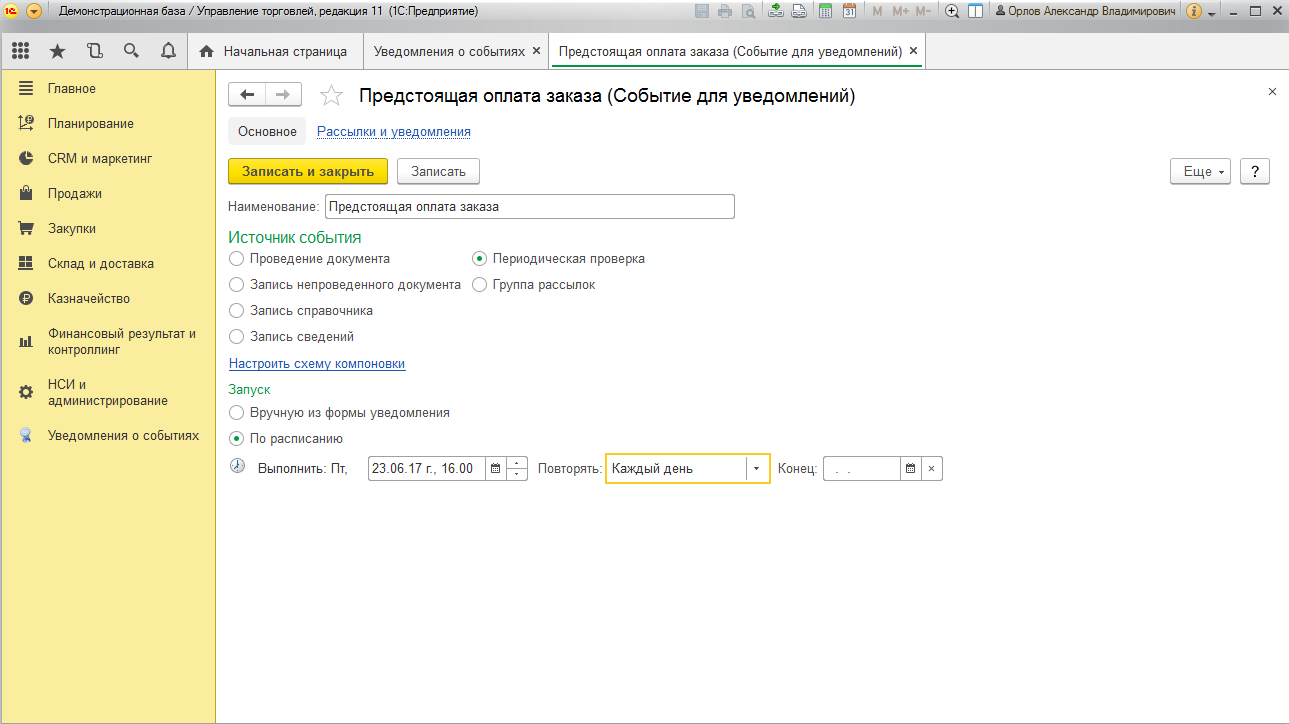This screenshot has width=1289, height=724.
Task: Open the calendar icon in title bar
Action: click(849, 11)
